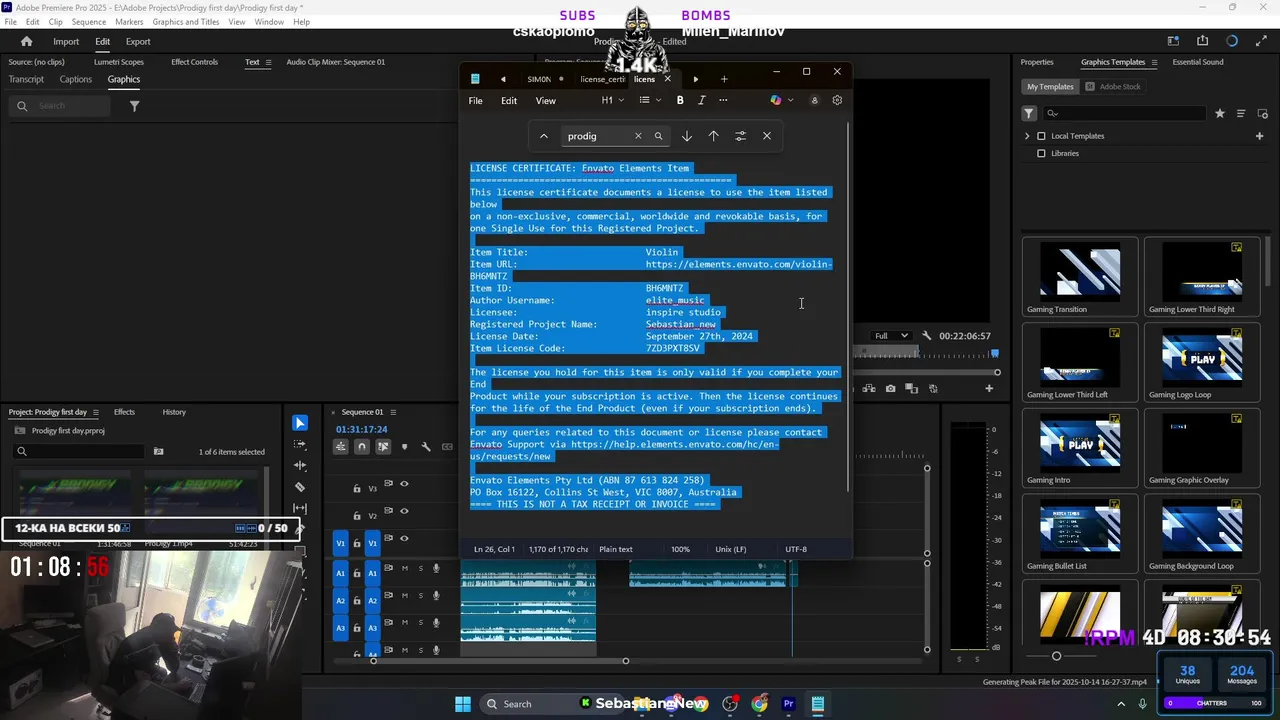Select the Razor tool

[300, 487]
